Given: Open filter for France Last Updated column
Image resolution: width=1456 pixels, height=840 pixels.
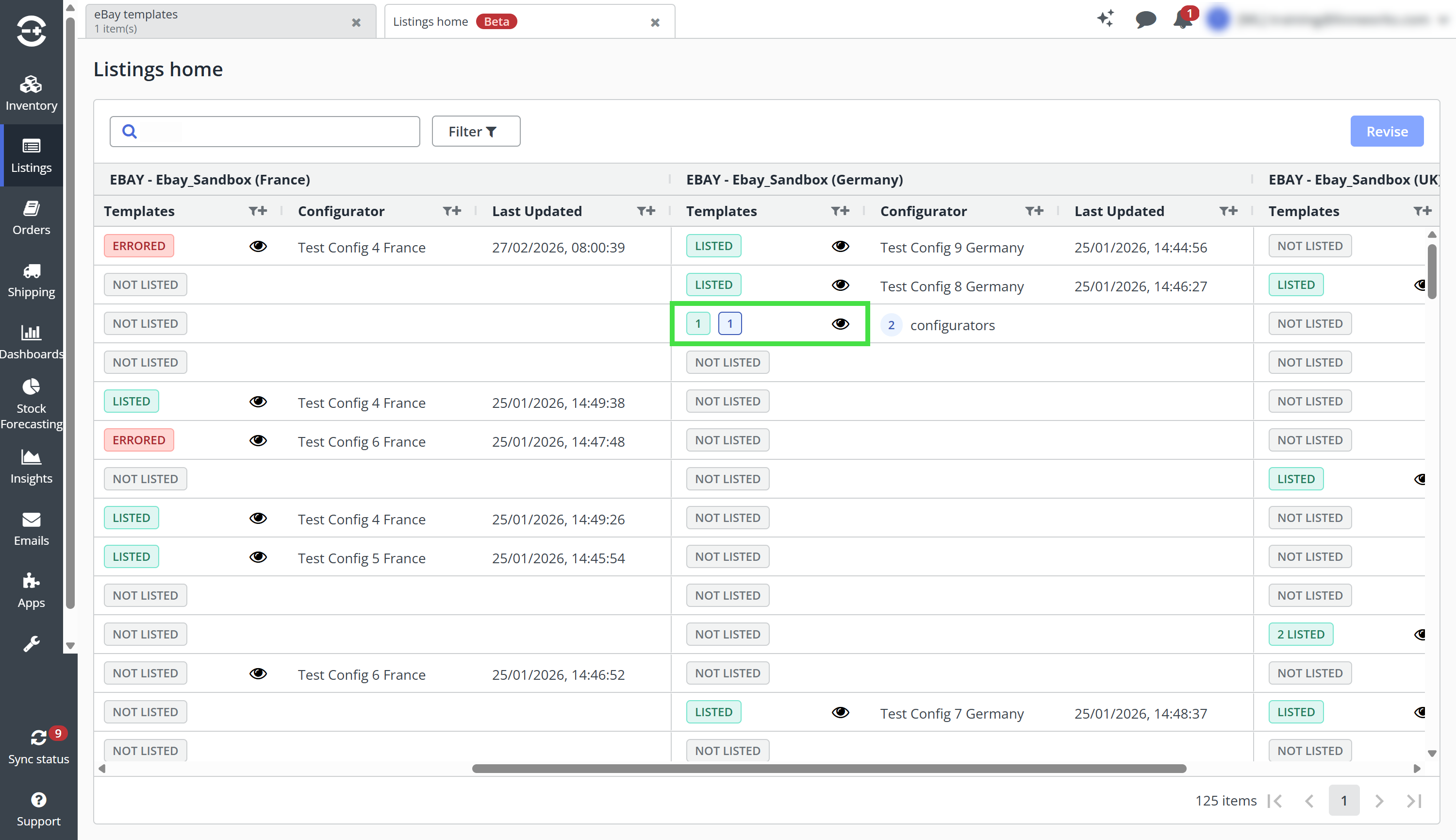Looking at the screenshot, I should click(x=646, y=211).
